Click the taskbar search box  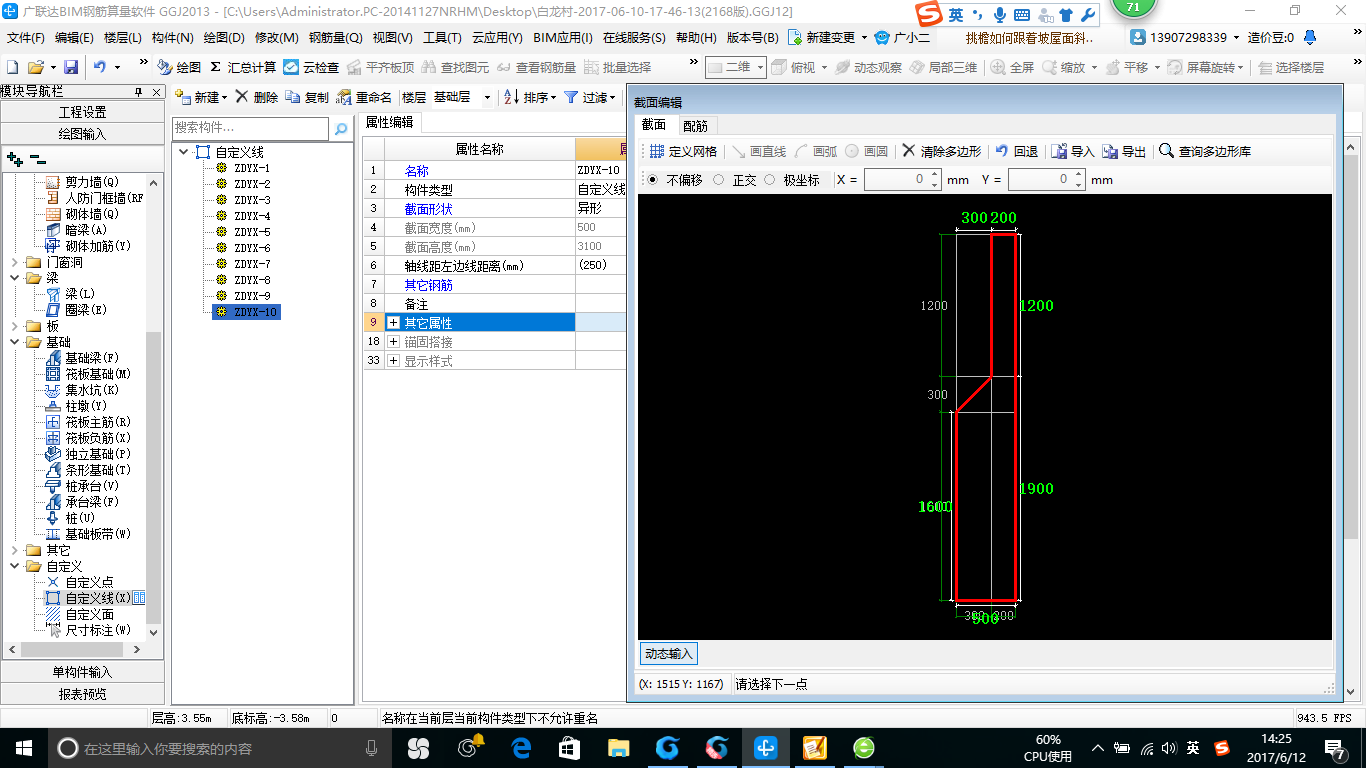[x=220, y=748]
